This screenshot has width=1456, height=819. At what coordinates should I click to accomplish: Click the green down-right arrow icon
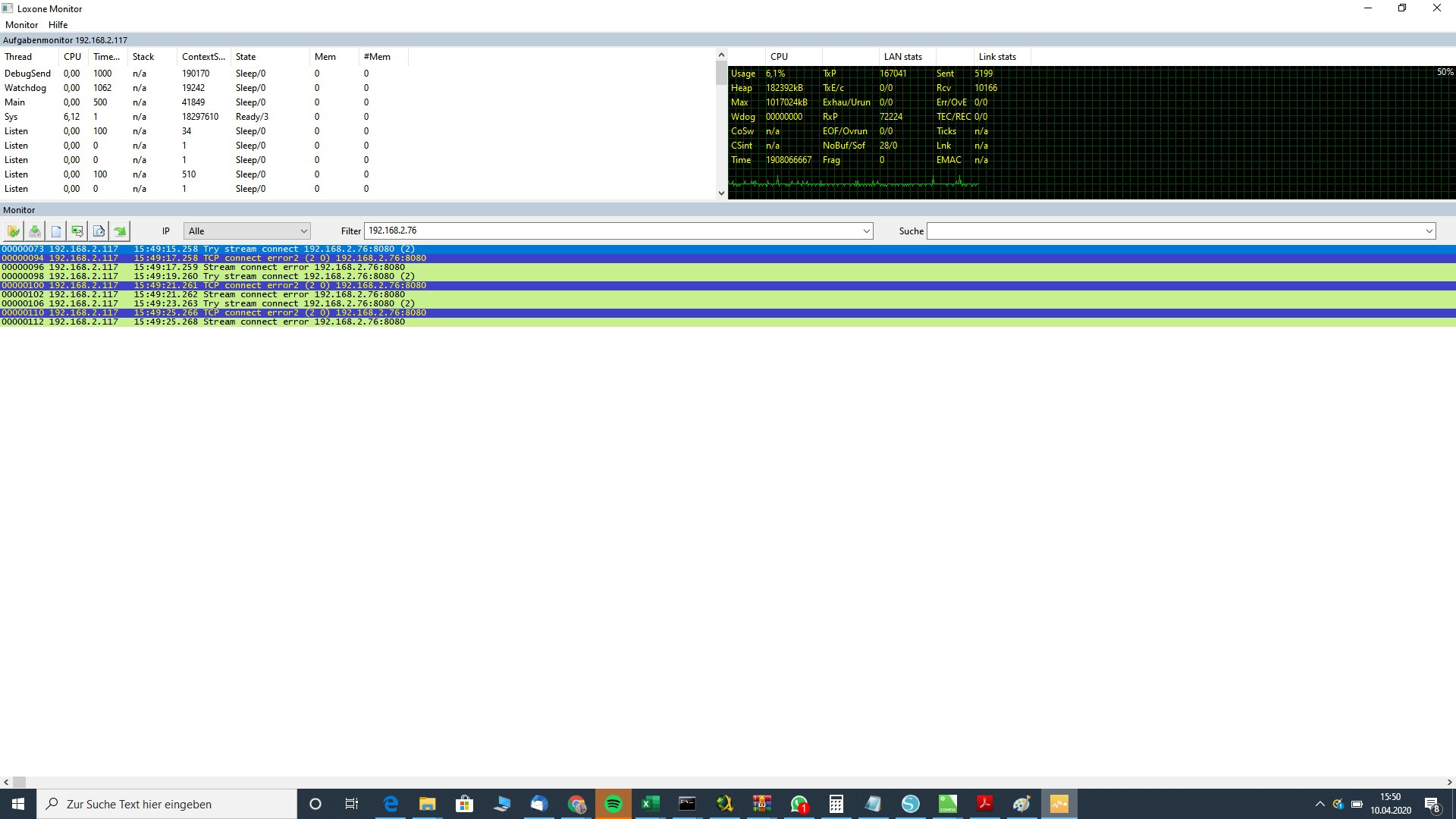(x=120, y=231)
